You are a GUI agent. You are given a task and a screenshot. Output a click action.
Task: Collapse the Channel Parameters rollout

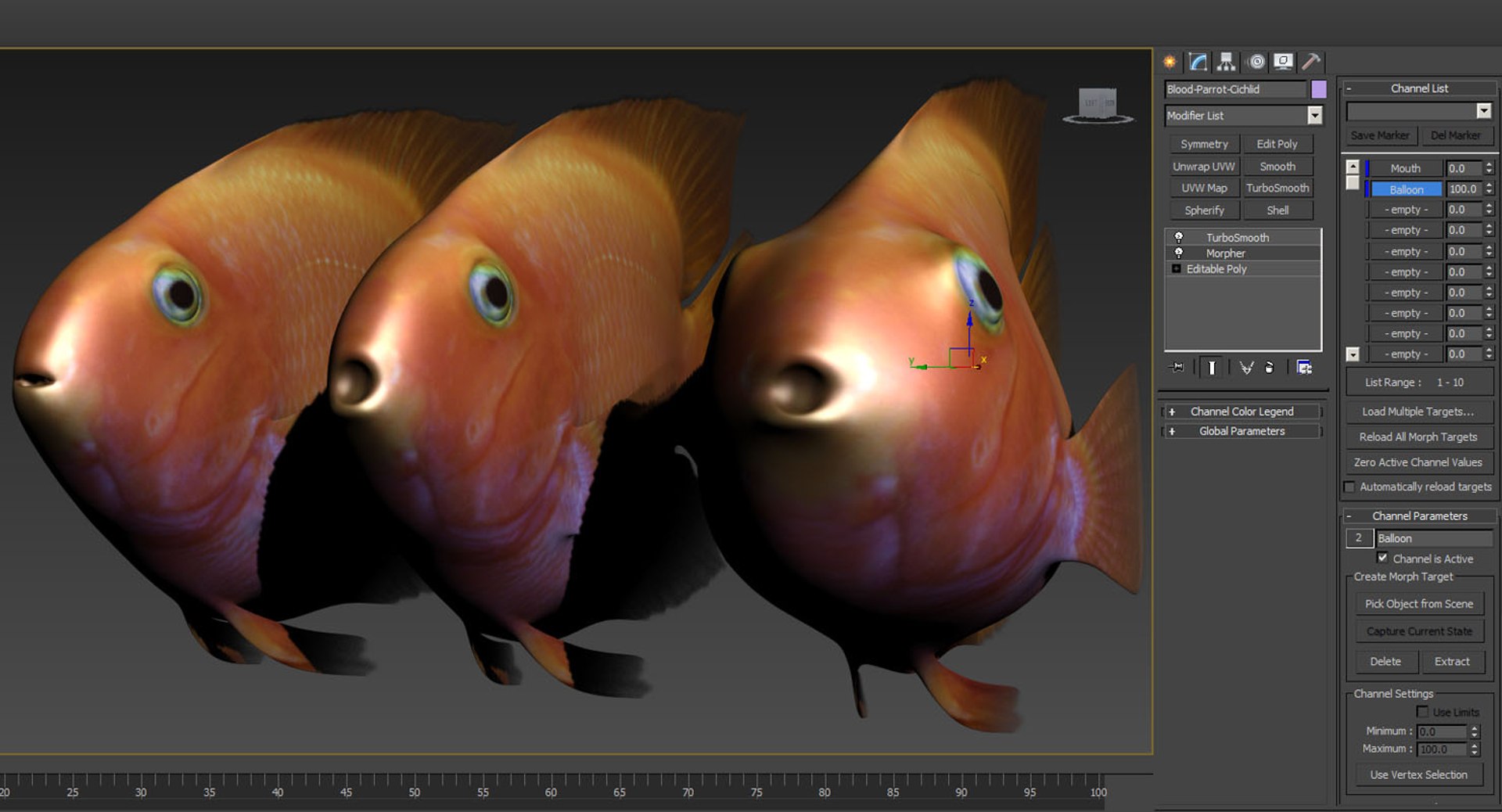(x=1419, y=516)
